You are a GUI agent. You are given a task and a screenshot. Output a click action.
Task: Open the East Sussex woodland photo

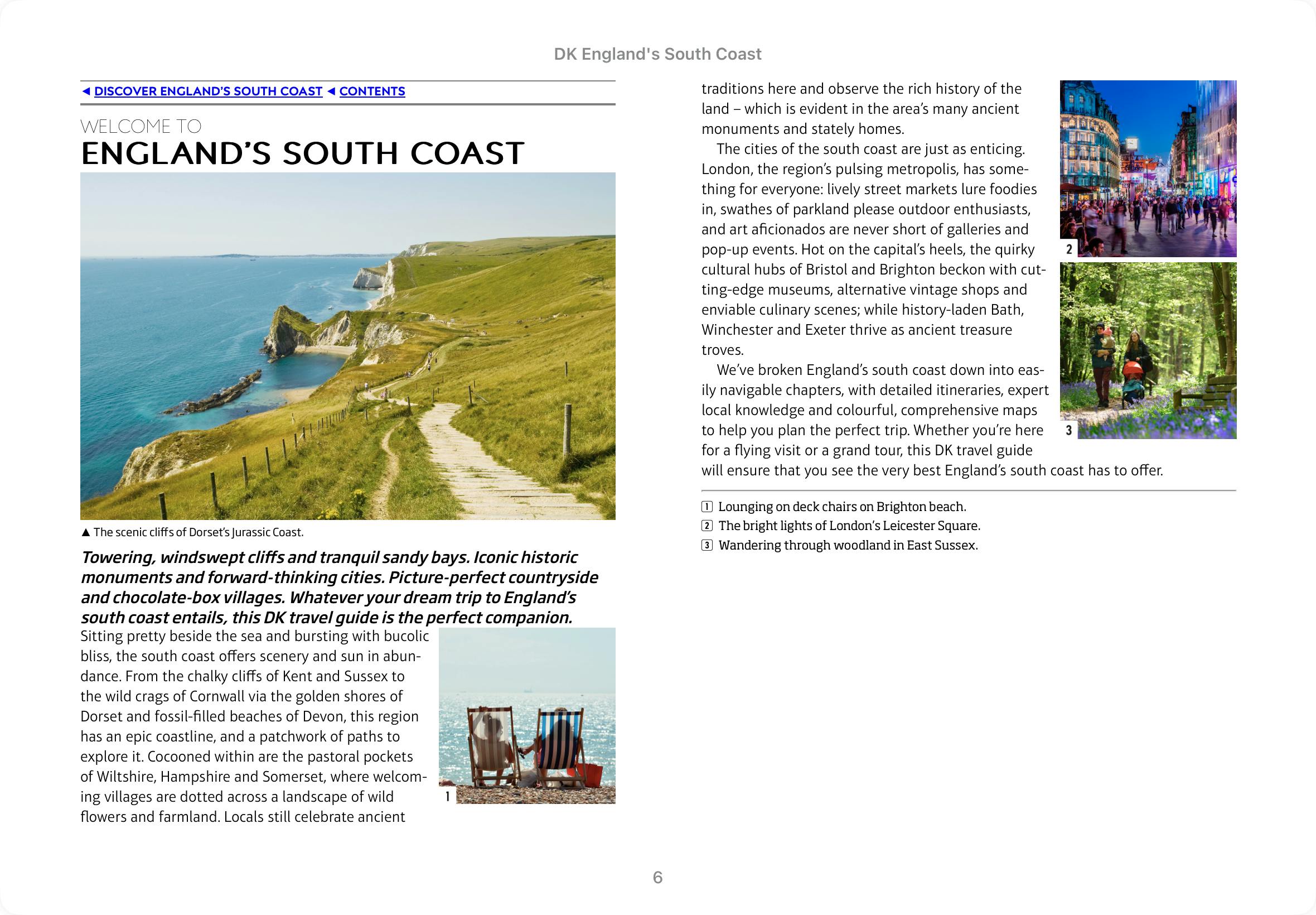pyautogui.click(x=1148, y=350)
